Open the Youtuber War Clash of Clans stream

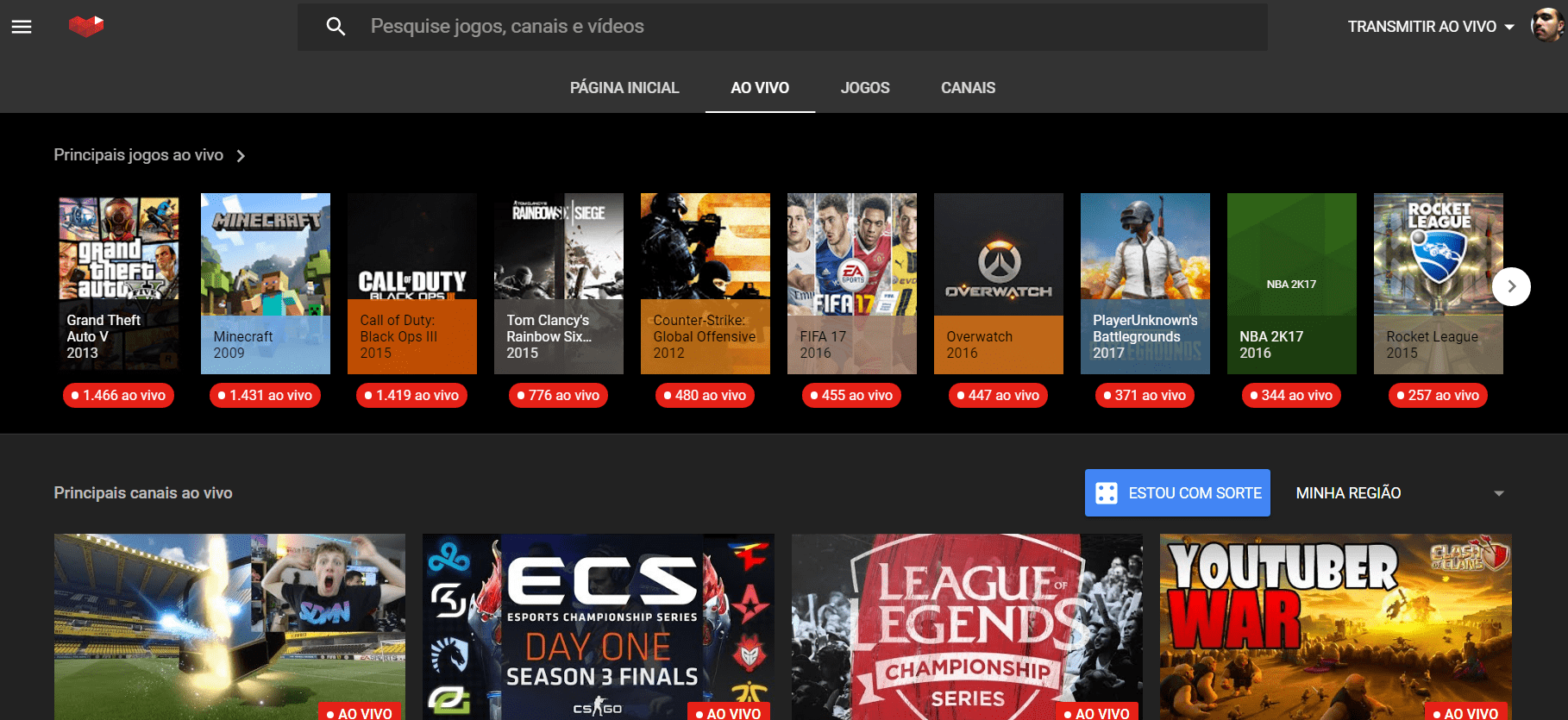click(x=1336, y=627)
